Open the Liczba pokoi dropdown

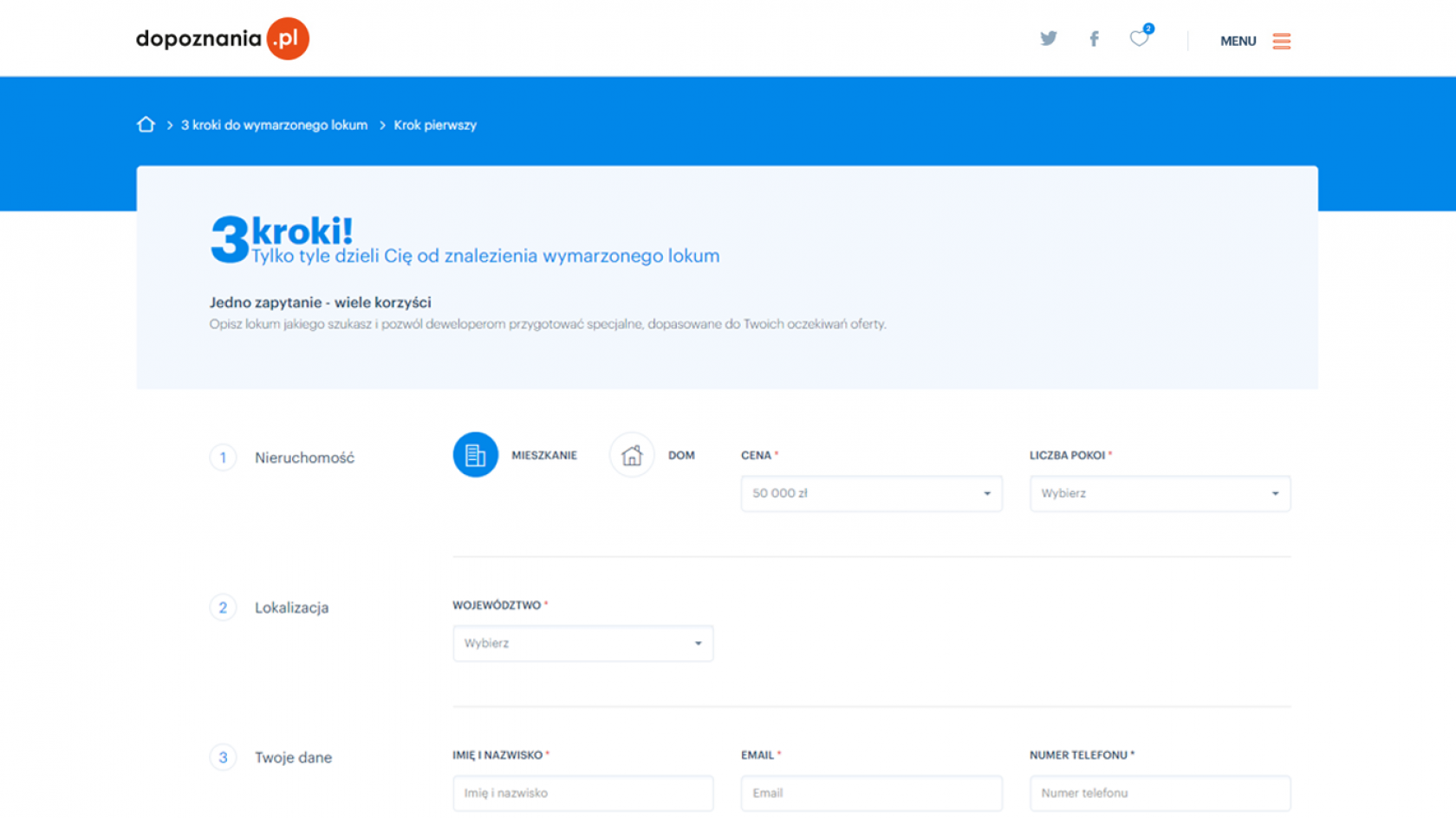coord(1160,493)
